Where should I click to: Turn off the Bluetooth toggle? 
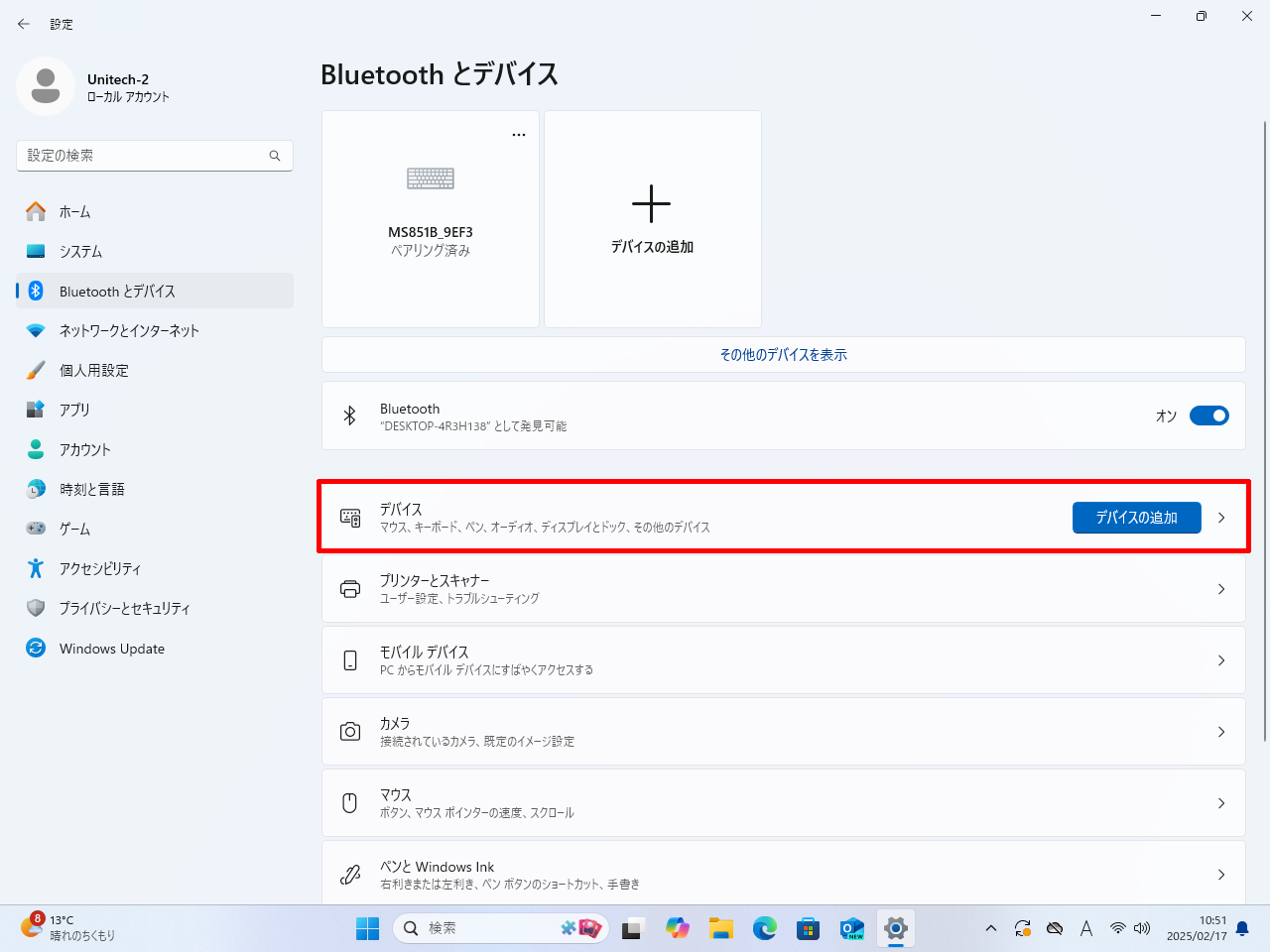click(1209, 416)
